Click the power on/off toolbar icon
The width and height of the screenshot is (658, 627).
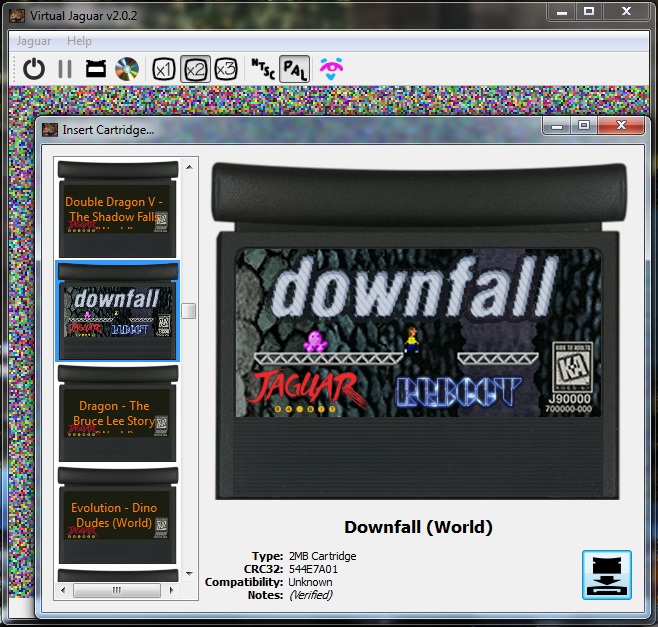tap(34, 69)
